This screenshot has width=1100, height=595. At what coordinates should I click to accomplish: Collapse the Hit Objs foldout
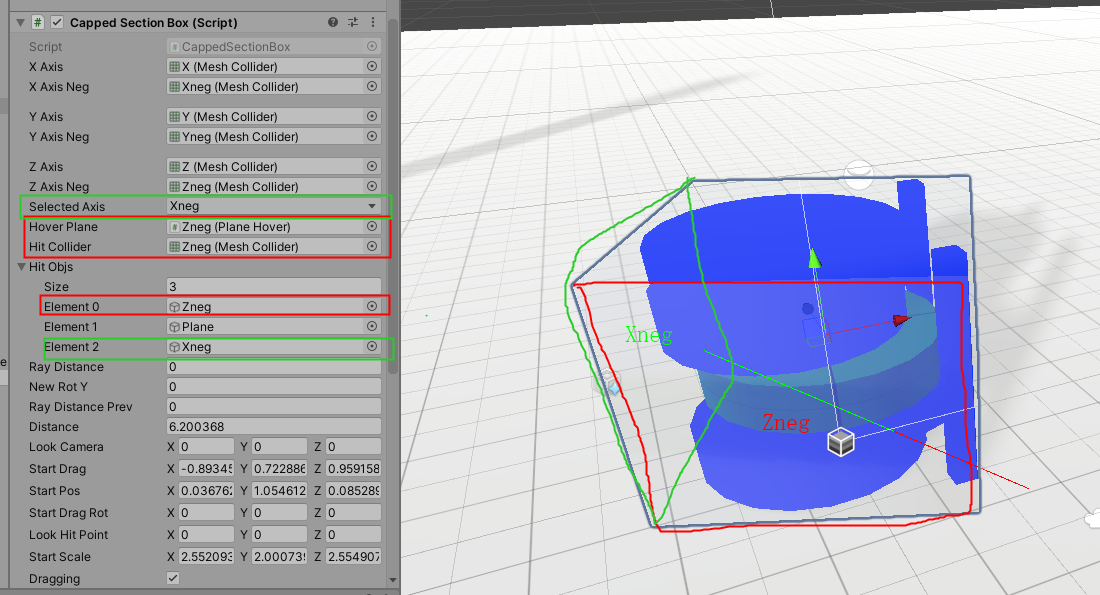[22, 266]
